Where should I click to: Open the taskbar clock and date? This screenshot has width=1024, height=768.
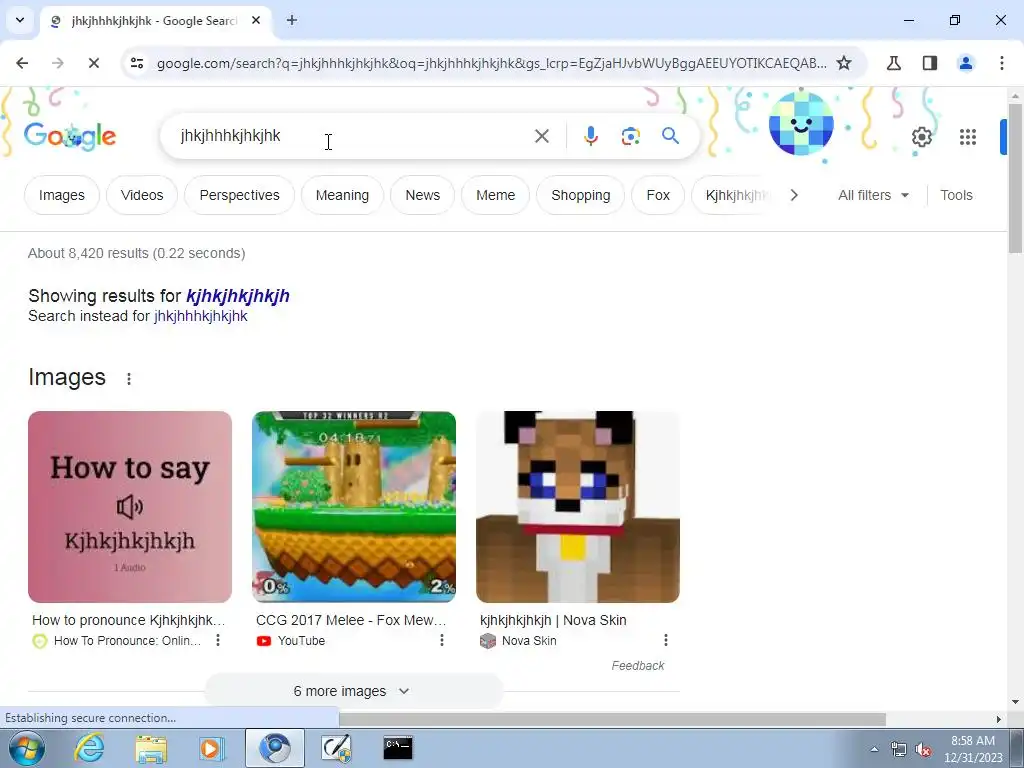pos(972,749)
